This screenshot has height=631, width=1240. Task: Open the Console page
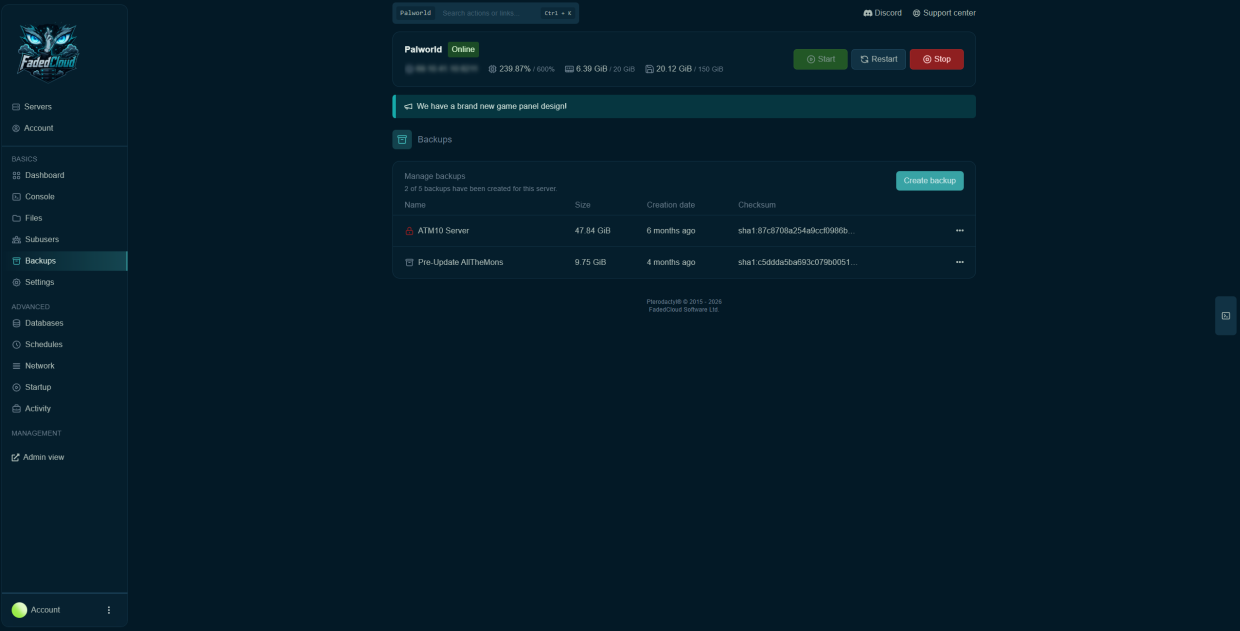point(64,196)
